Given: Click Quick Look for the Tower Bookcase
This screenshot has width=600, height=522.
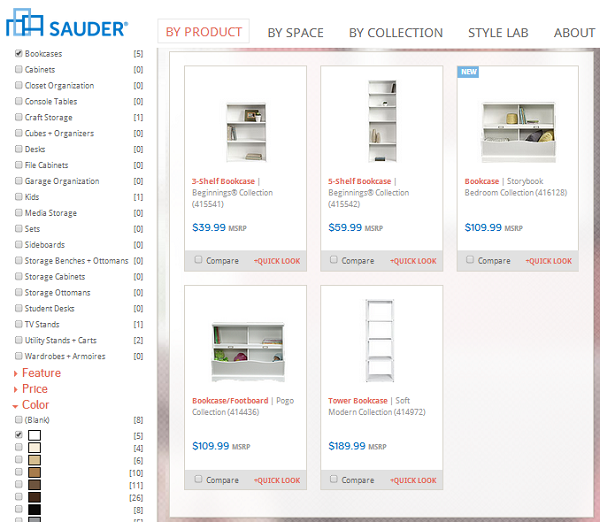Looking at the screenshot, I should [412, 480].
